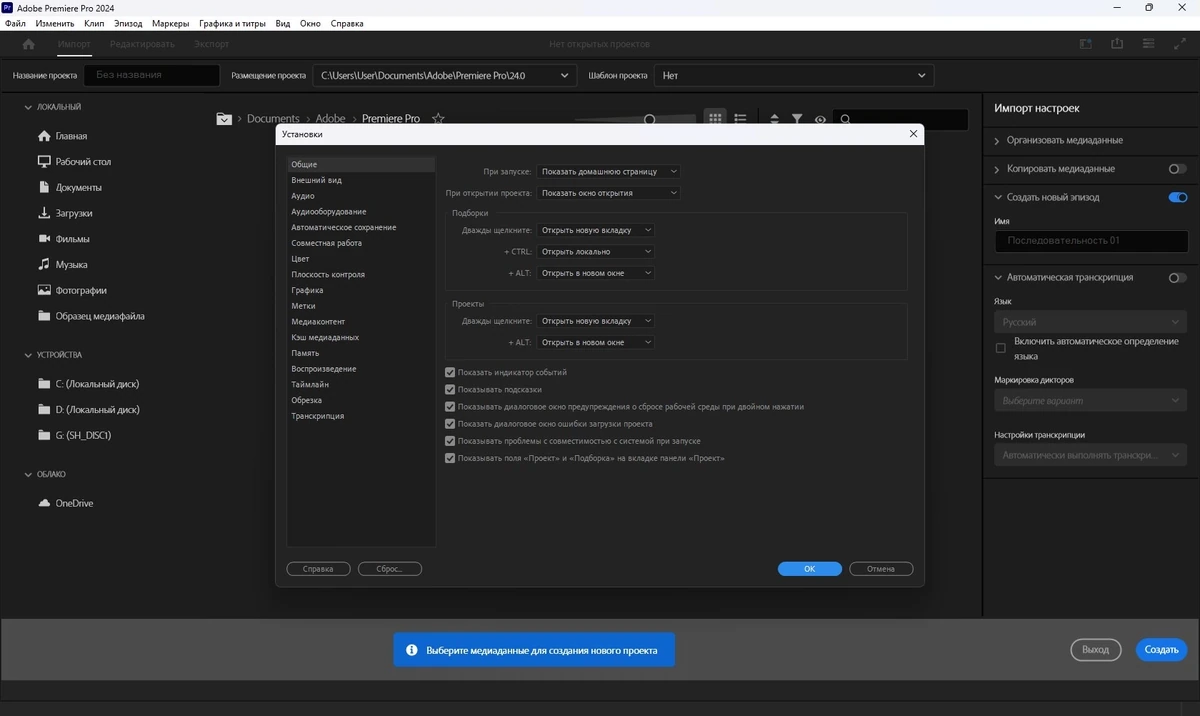This screenshot has width=1200, height=716.
Task: Open Подборки + ALT dropdown
Action: pos(596,273)
